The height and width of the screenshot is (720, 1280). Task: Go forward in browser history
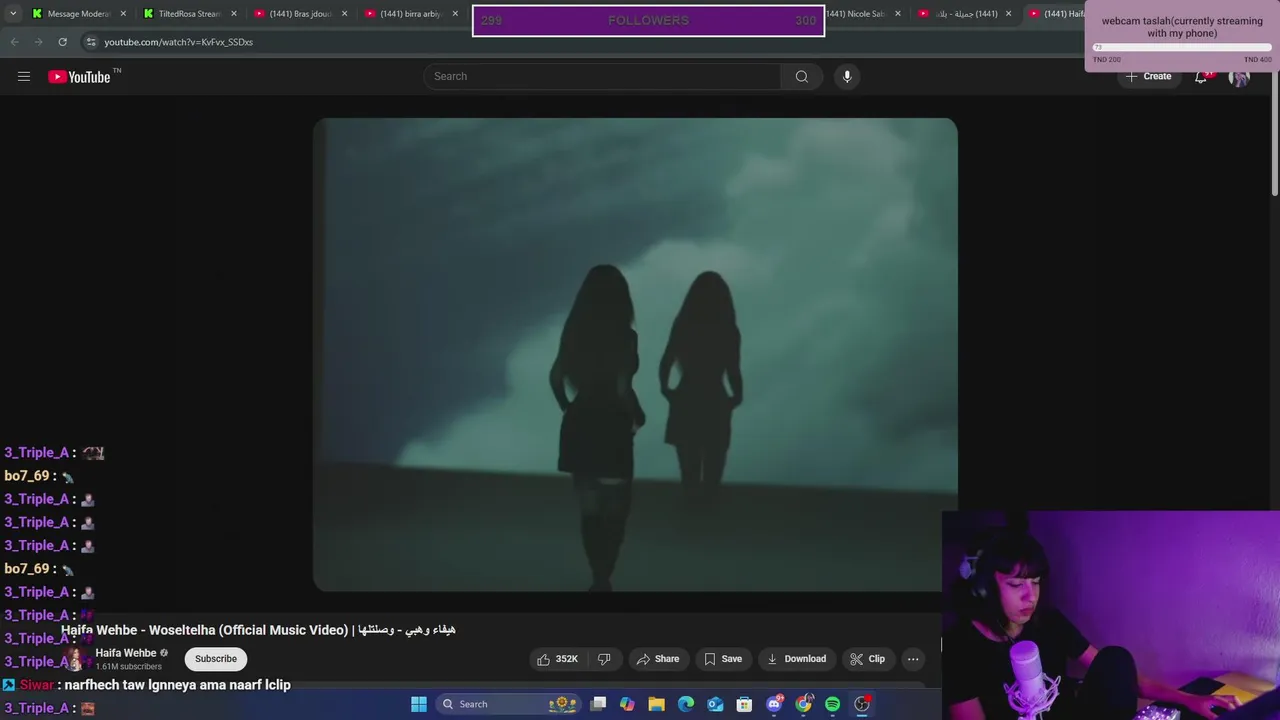[38, 42]
